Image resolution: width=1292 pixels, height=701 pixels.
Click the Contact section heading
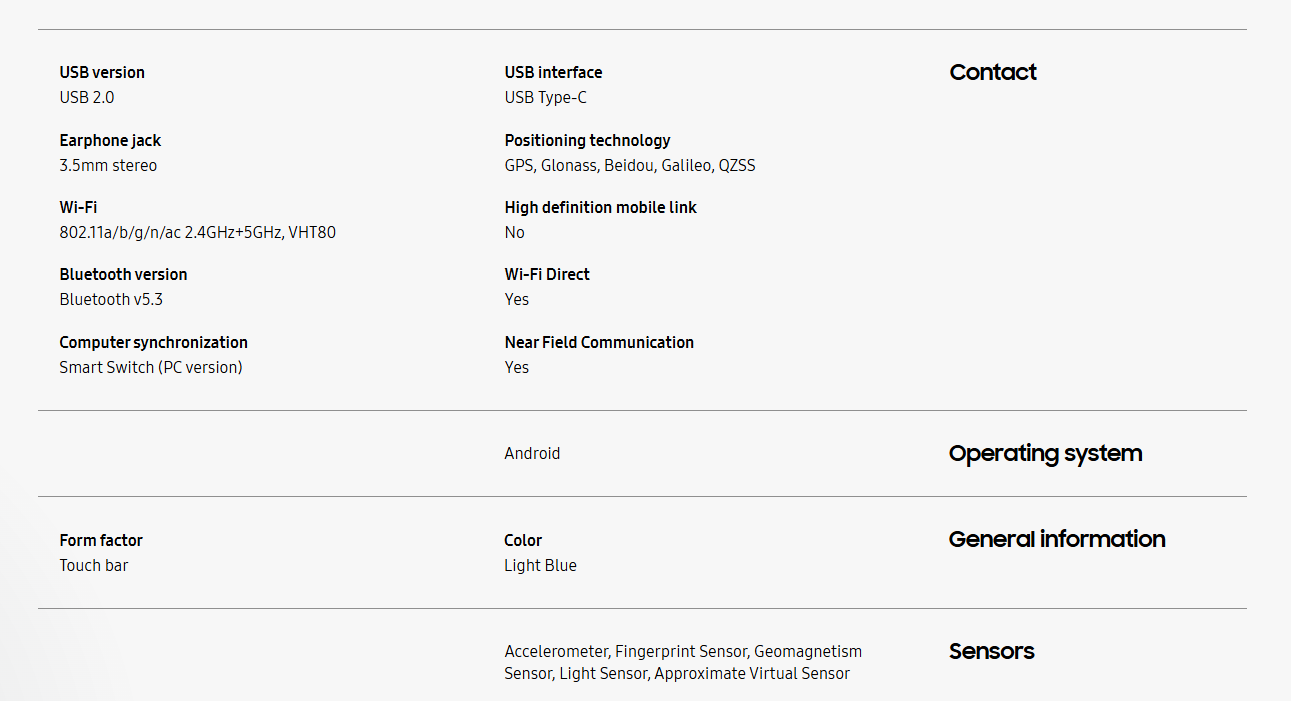click(x=993, y=72)
